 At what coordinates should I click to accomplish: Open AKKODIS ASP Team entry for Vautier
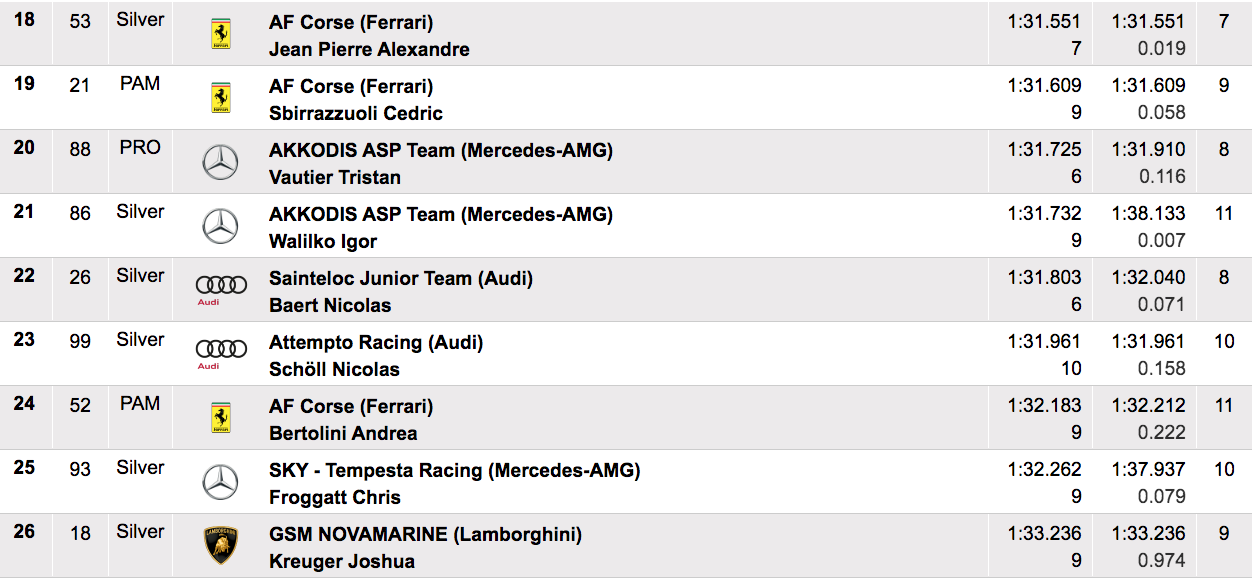click(441, 150)
